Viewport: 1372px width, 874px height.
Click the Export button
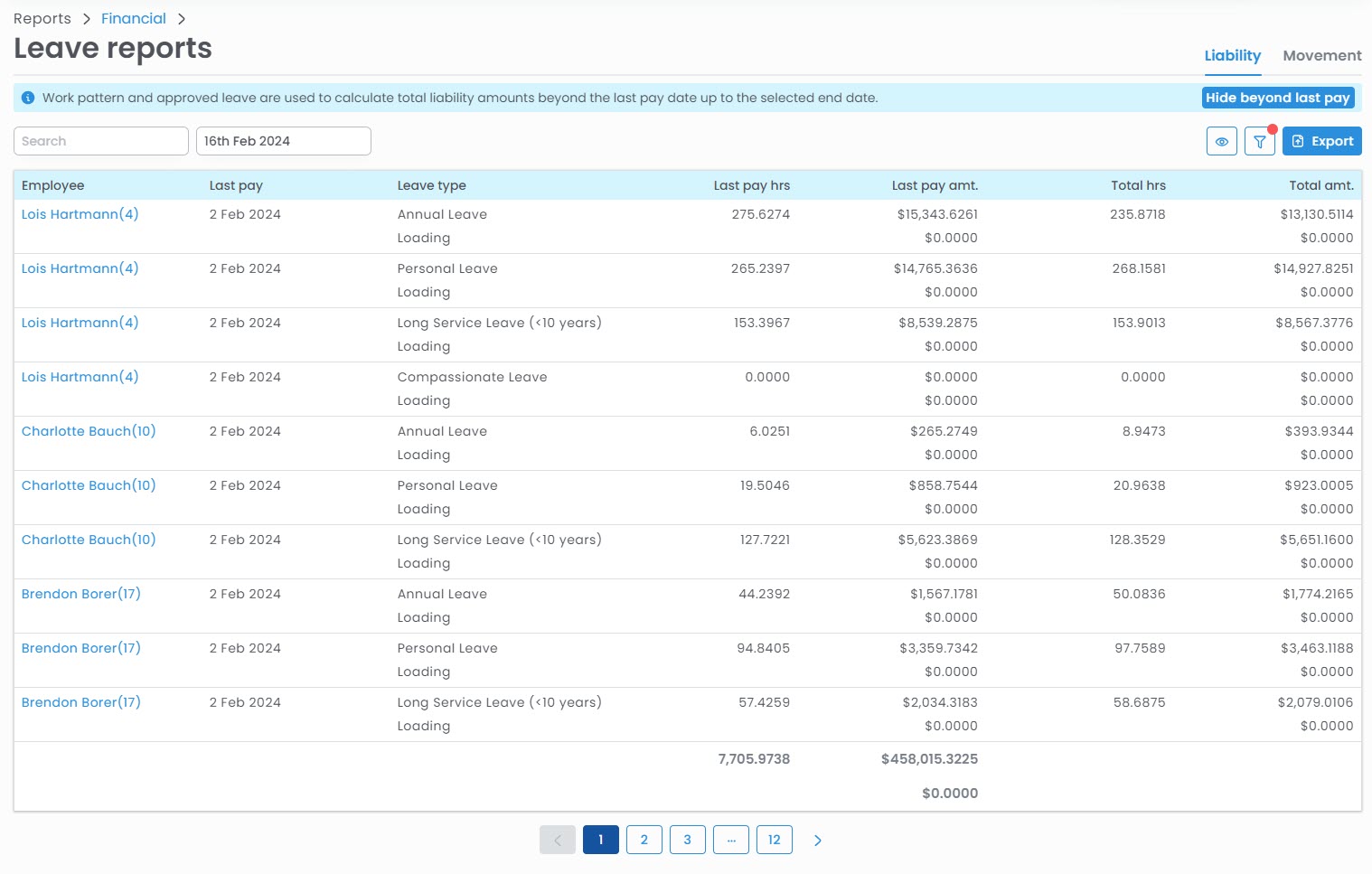1321,141
